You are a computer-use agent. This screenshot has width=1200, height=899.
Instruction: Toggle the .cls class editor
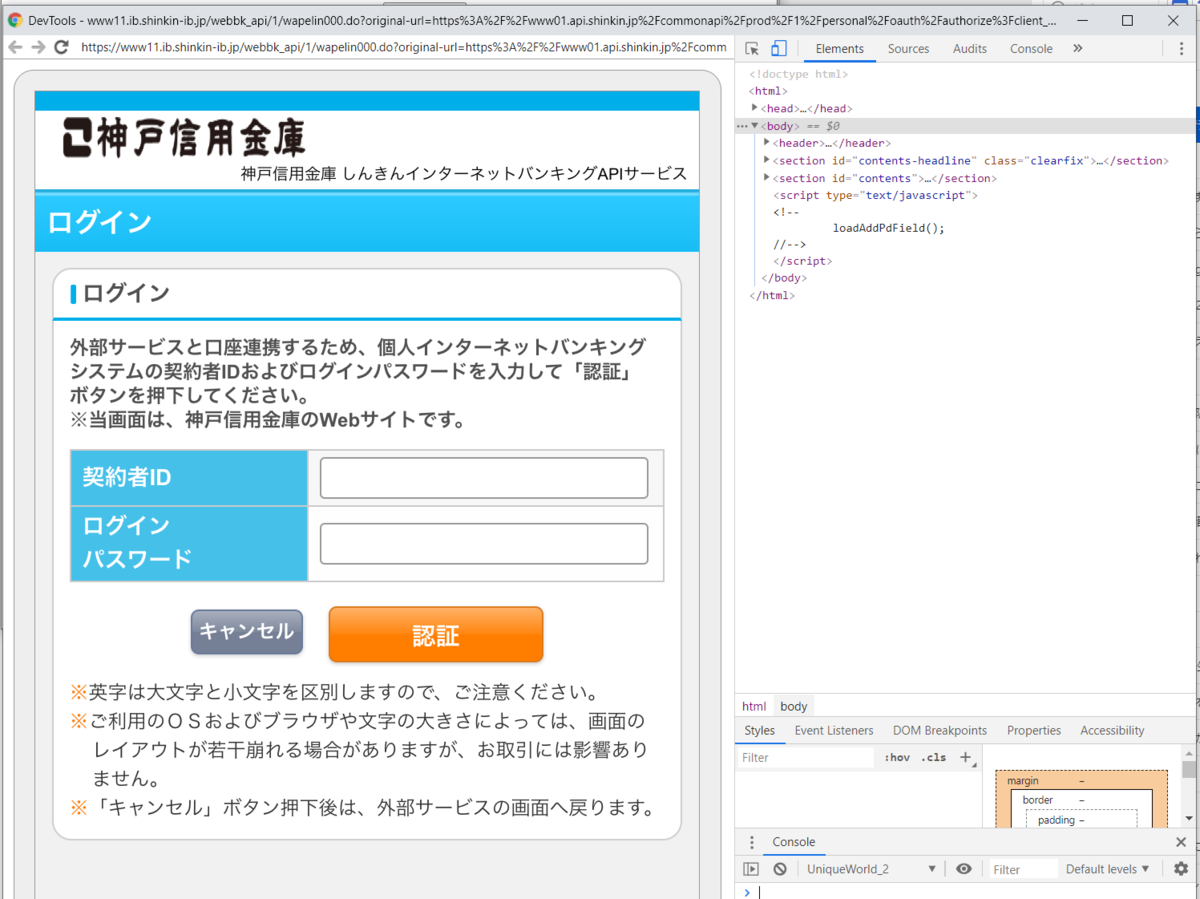pyautogui.click(x=933, y=757)
